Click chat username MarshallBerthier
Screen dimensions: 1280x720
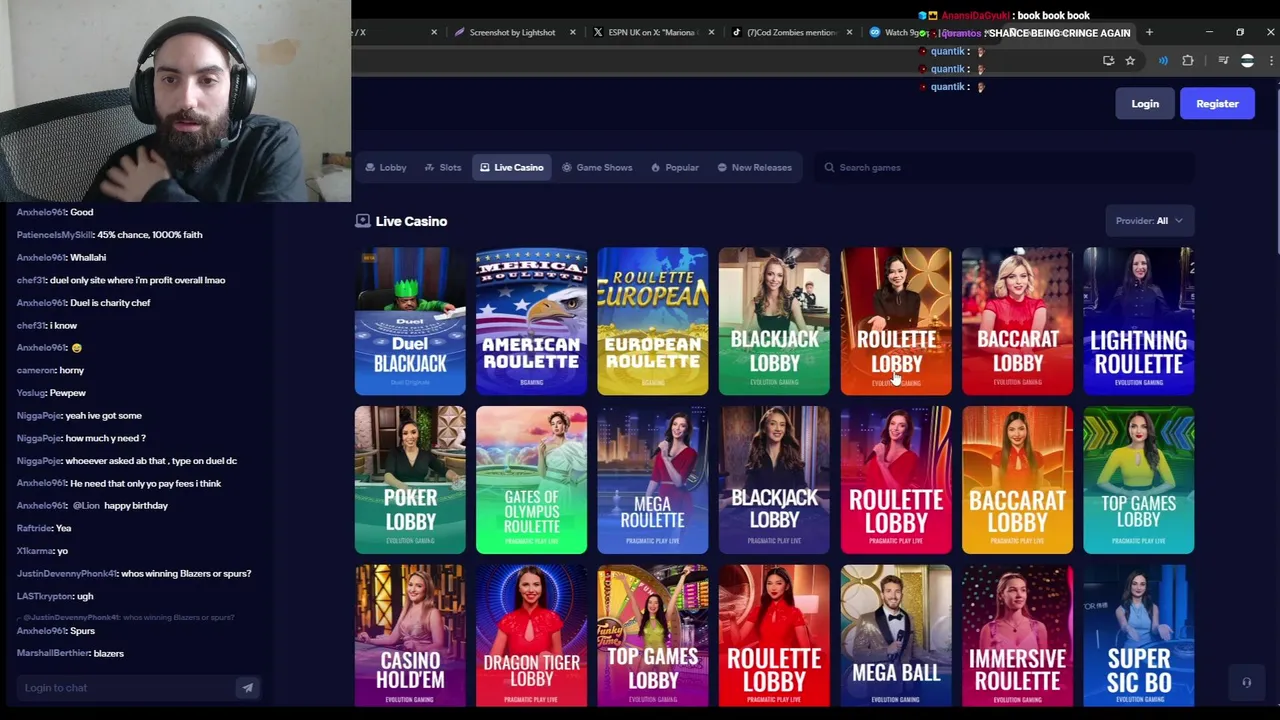pos(53,653)
